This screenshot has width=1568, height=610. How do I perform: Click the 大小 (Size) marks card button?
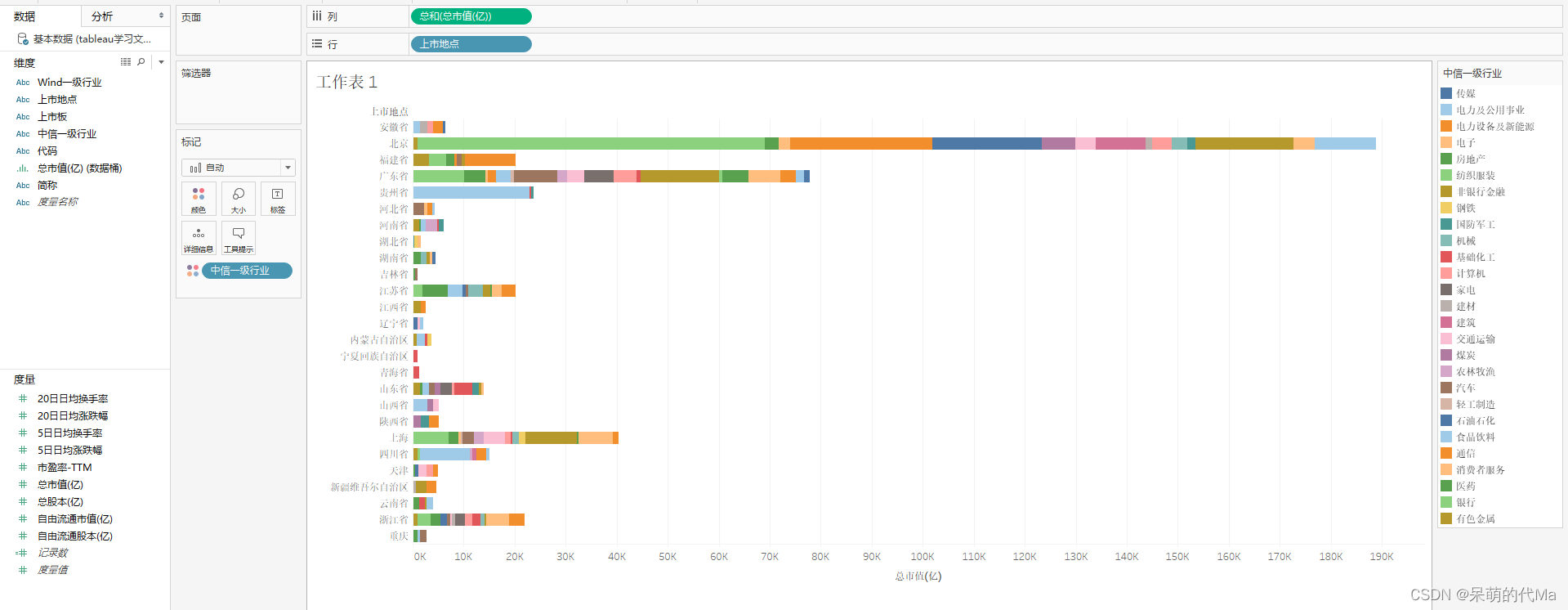point(239,199)
